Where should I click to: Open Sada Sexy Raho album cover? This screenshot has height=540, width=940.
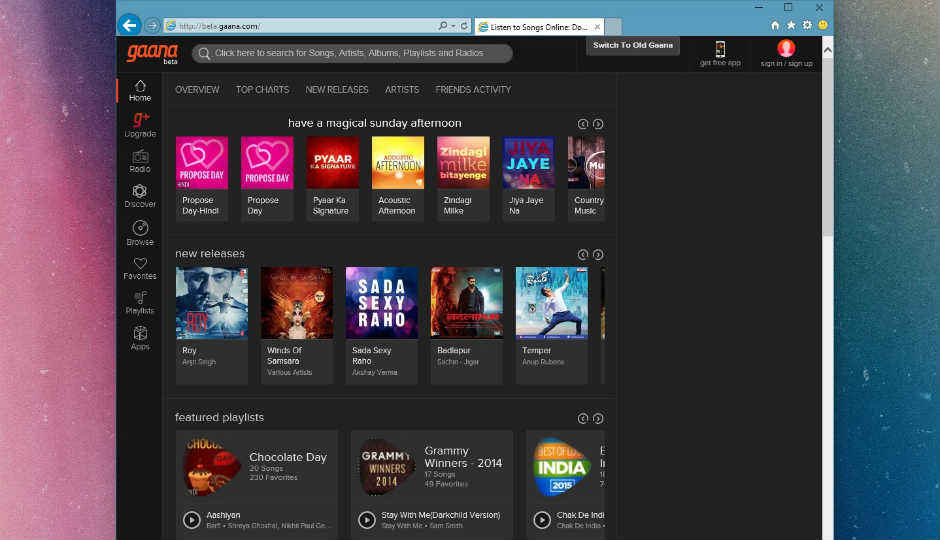pos(382,303)
